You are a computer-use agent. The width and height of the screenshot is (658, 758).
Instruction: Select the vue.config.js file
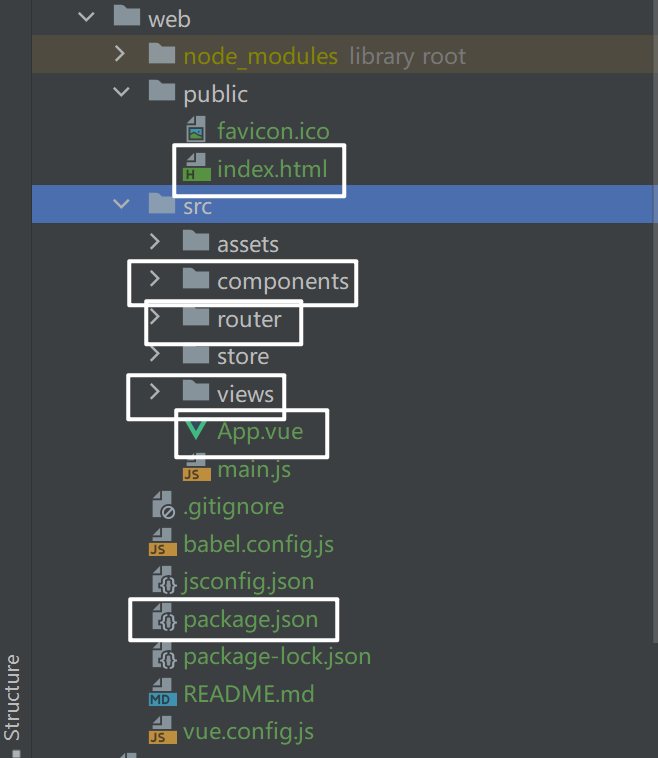tap(248, 731)
